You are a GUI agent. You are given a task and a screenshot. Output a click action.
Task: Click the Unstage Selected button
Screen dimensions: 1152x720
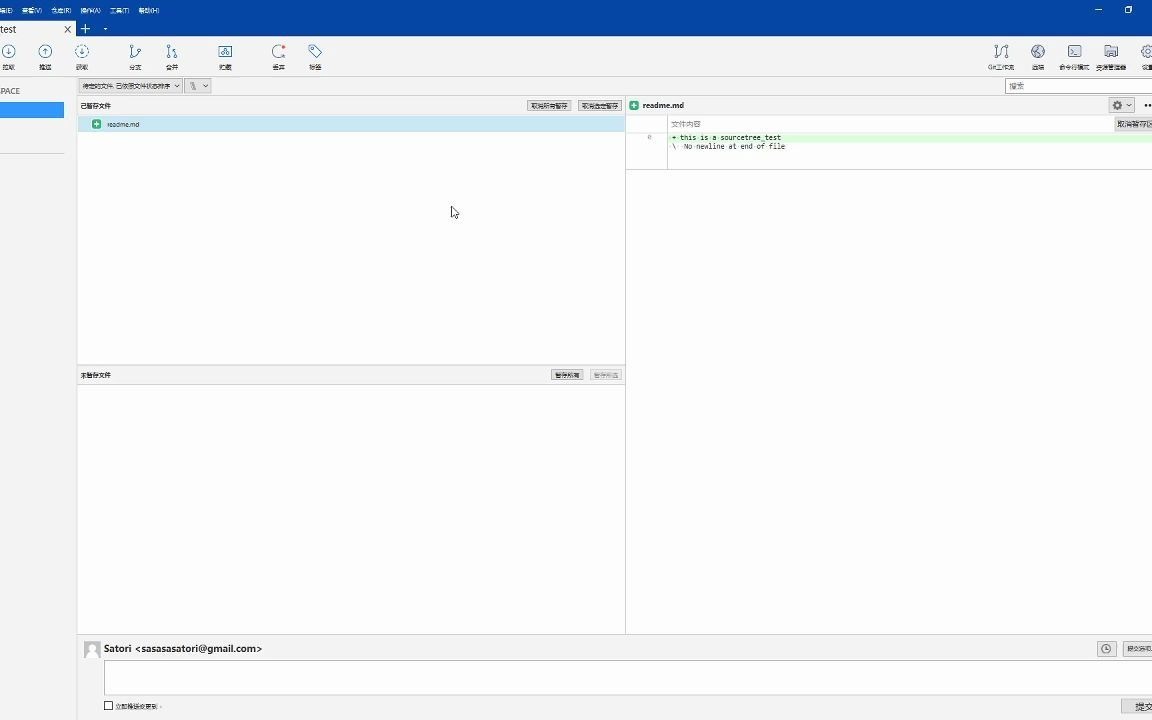pos(600,106)
